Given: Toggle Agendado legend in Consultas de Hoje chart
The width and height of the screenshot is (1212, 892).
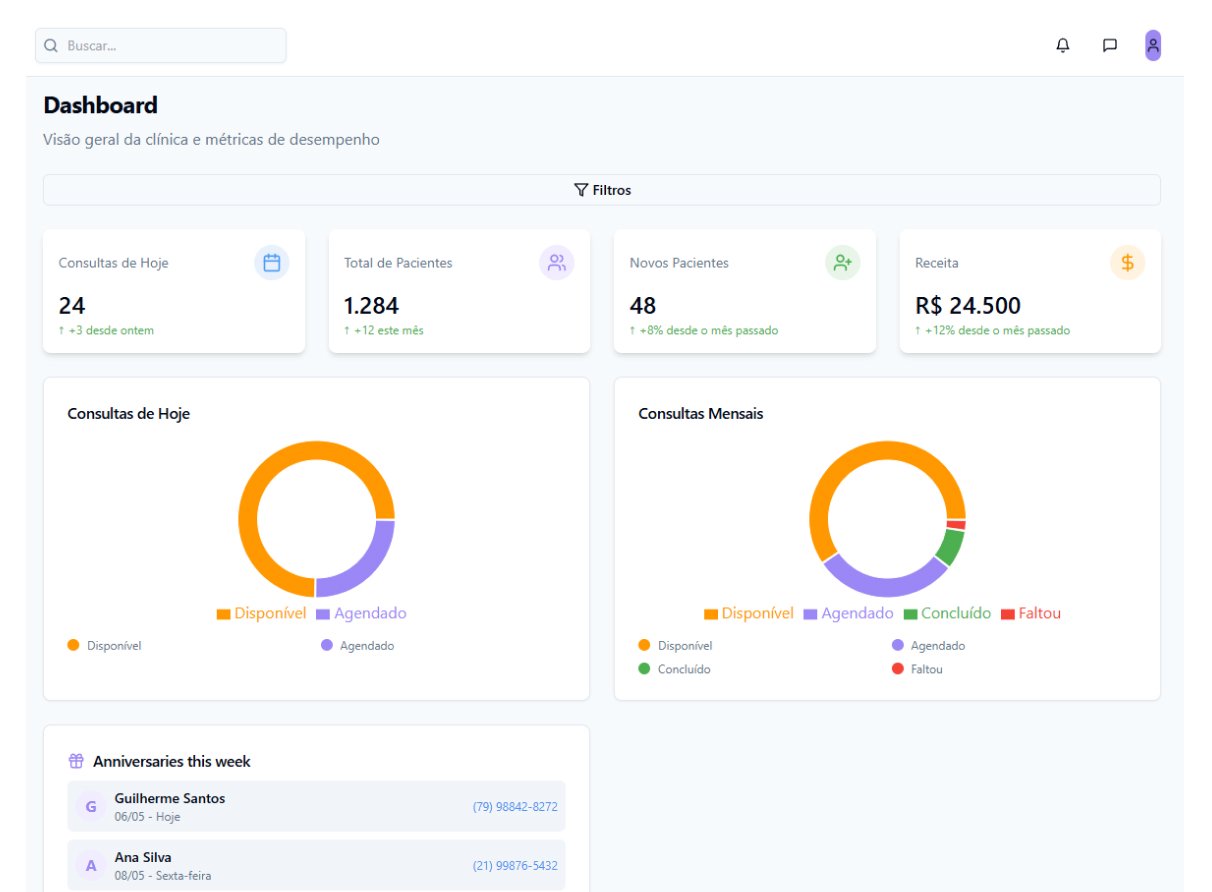Looking at the screenshot, I should click(x=361, y=613).
